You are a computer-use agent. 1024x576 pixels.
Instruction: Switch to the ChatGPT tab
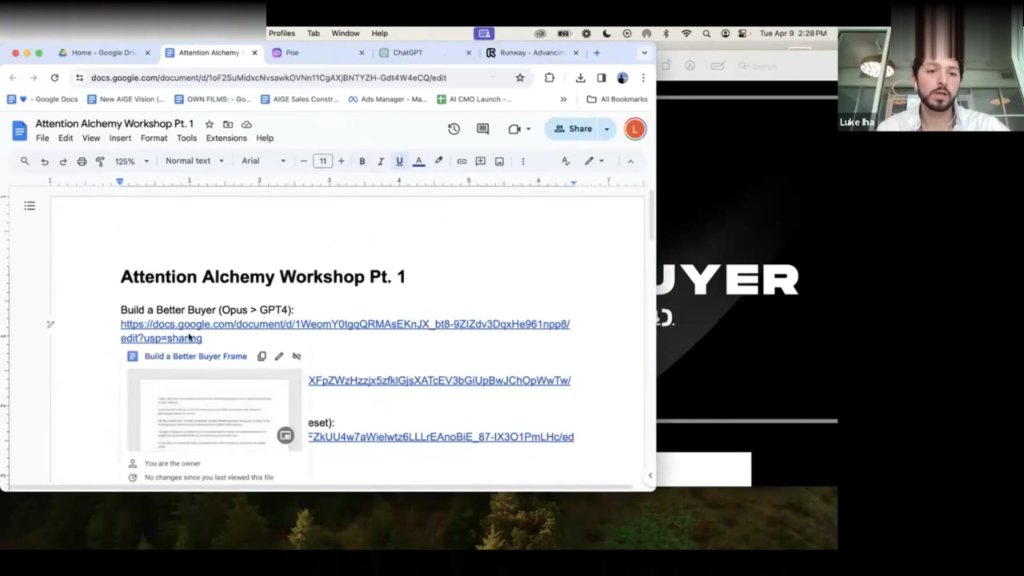(424, 53)
